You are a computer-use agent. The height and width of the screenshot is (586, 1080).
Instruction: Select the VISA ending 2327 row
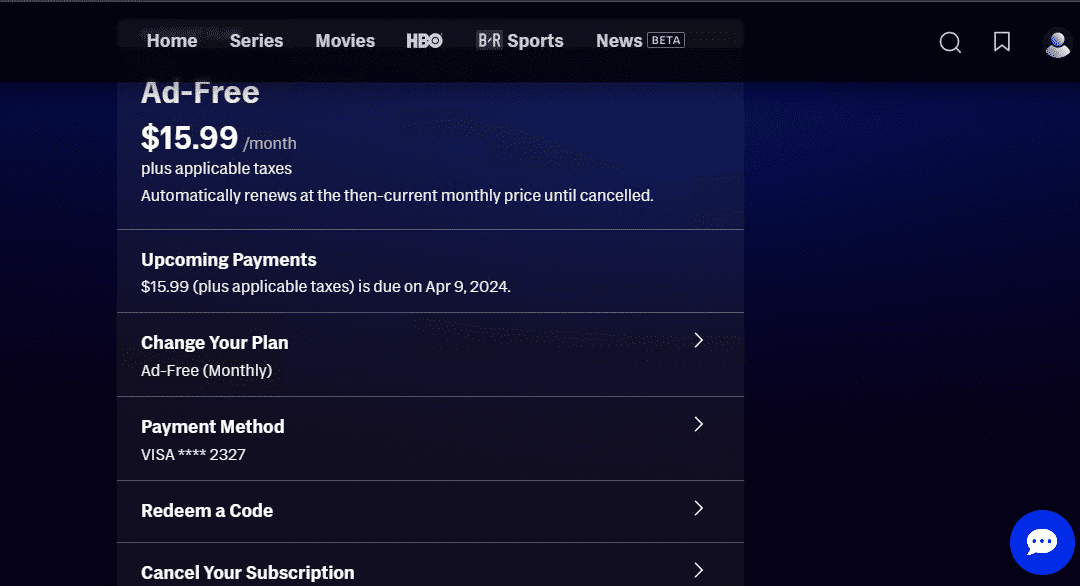[193, 455]
